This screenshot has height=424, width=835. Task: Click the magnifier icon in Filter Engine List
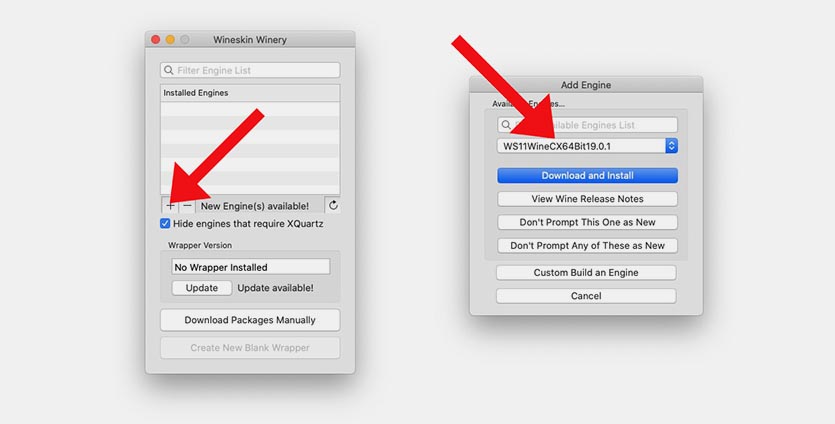click(169, 71)
